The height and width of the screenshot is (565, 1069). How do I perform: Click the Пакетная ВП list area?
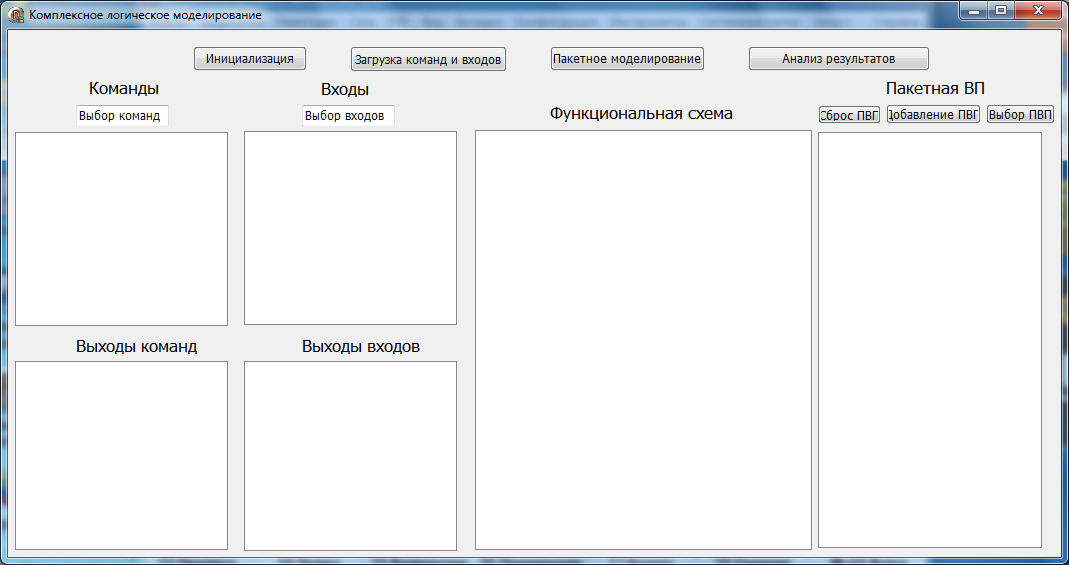click(x=930, y=340)
